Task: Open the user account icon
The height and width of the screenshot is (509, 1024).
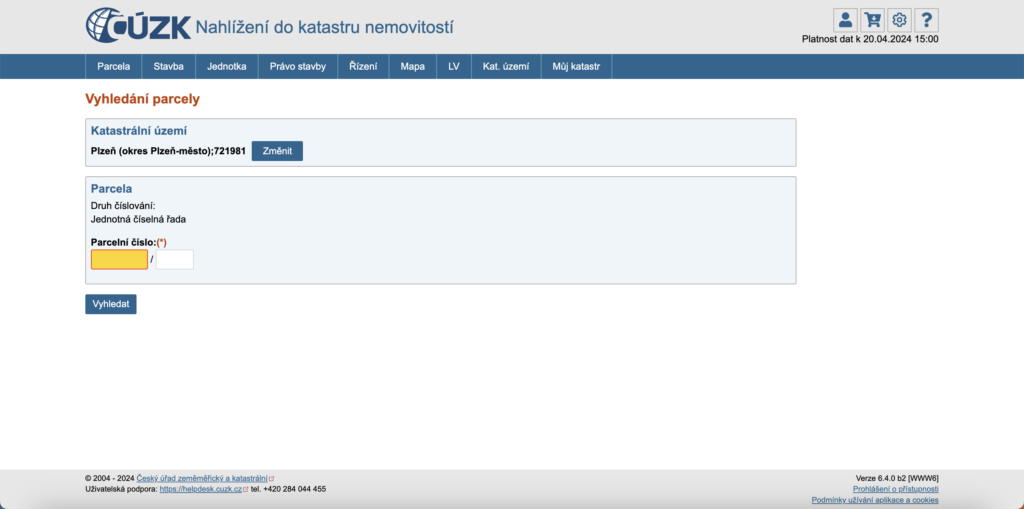Action: tap(845, 20)
